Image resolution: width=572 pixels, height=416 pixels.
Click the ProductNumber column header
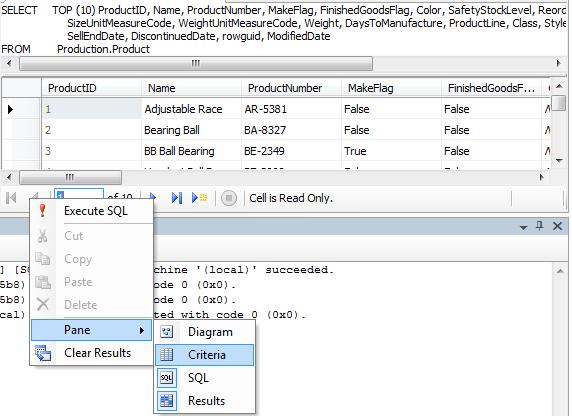coord(291,88)
